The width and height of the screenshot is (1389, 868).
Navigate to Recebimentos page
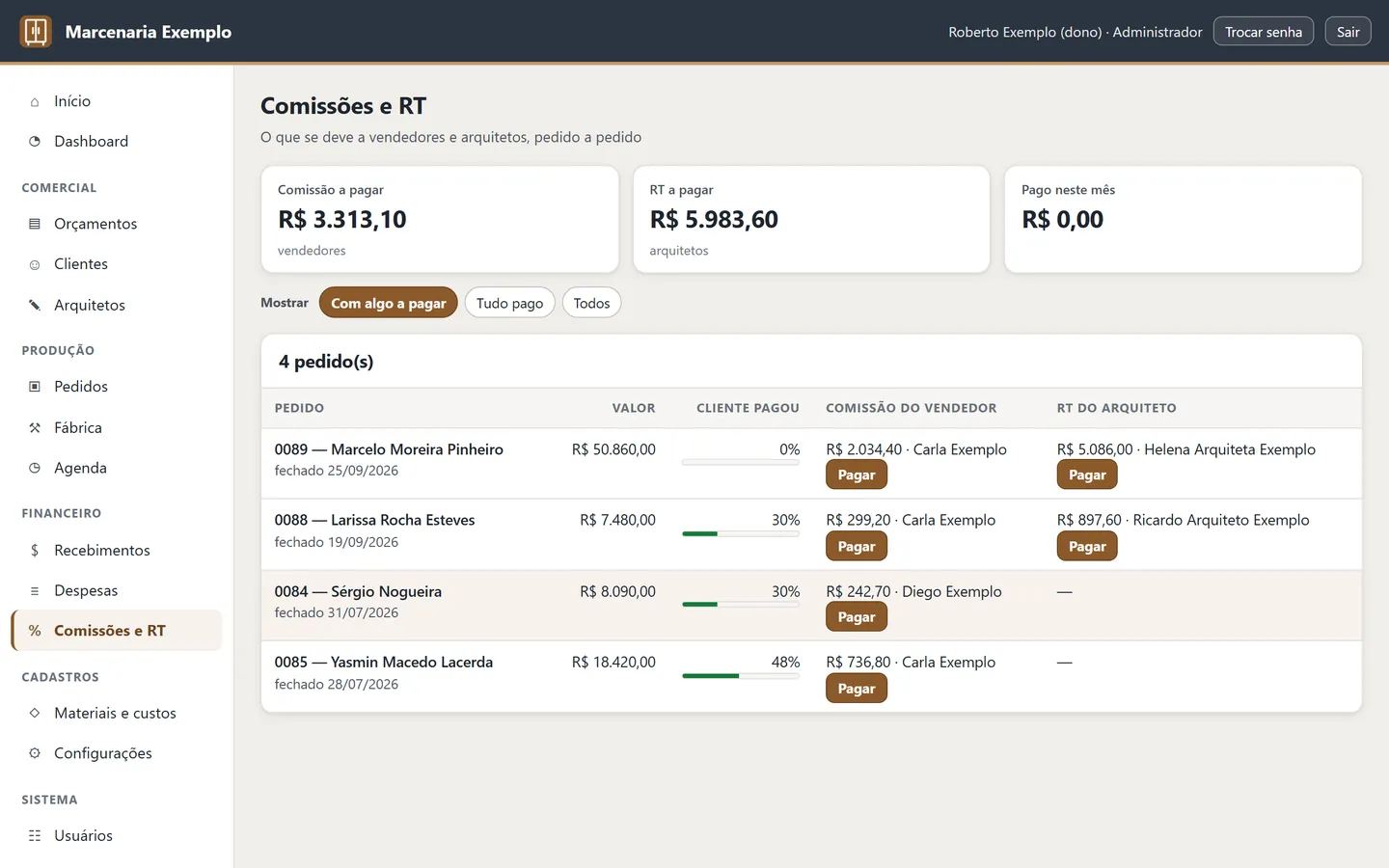click(x=117, y=550)
